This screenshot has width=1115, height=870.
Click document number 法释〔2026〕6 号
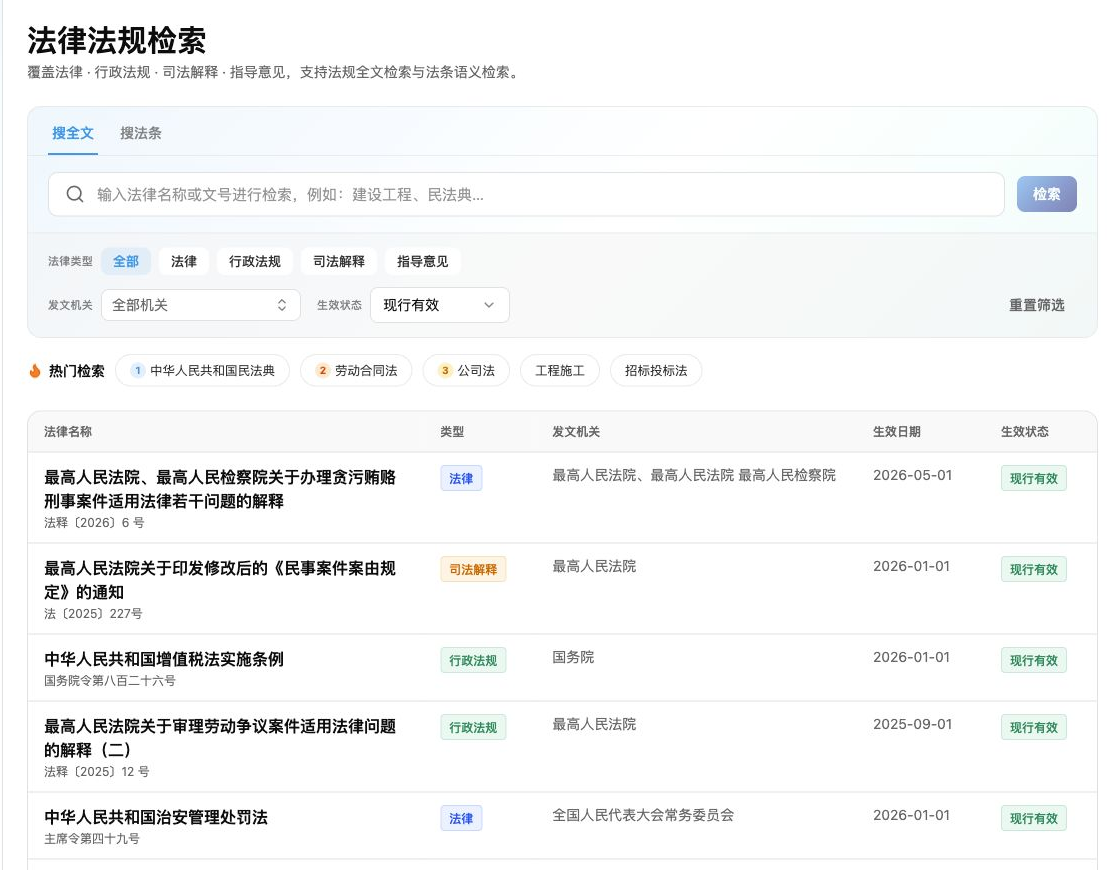94,523
